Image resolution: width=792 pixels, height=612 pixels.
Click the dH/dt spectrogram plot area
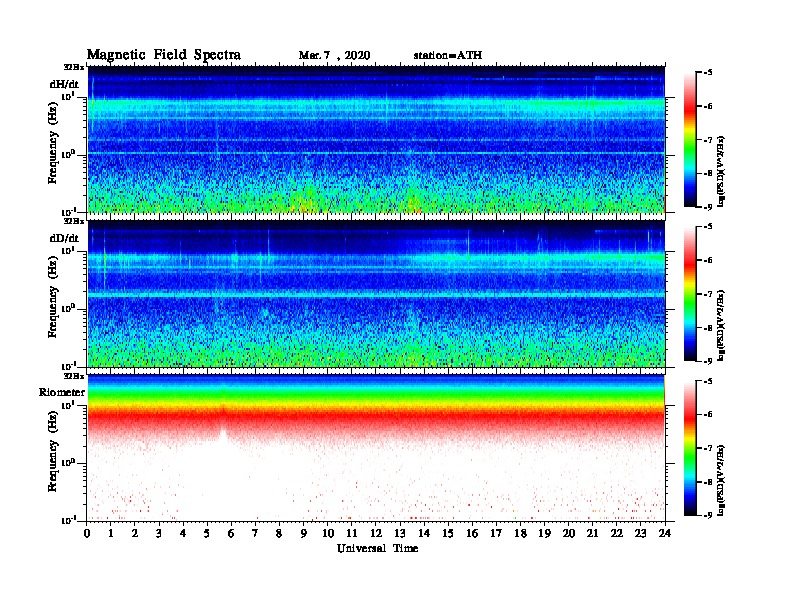click(376, 139)
